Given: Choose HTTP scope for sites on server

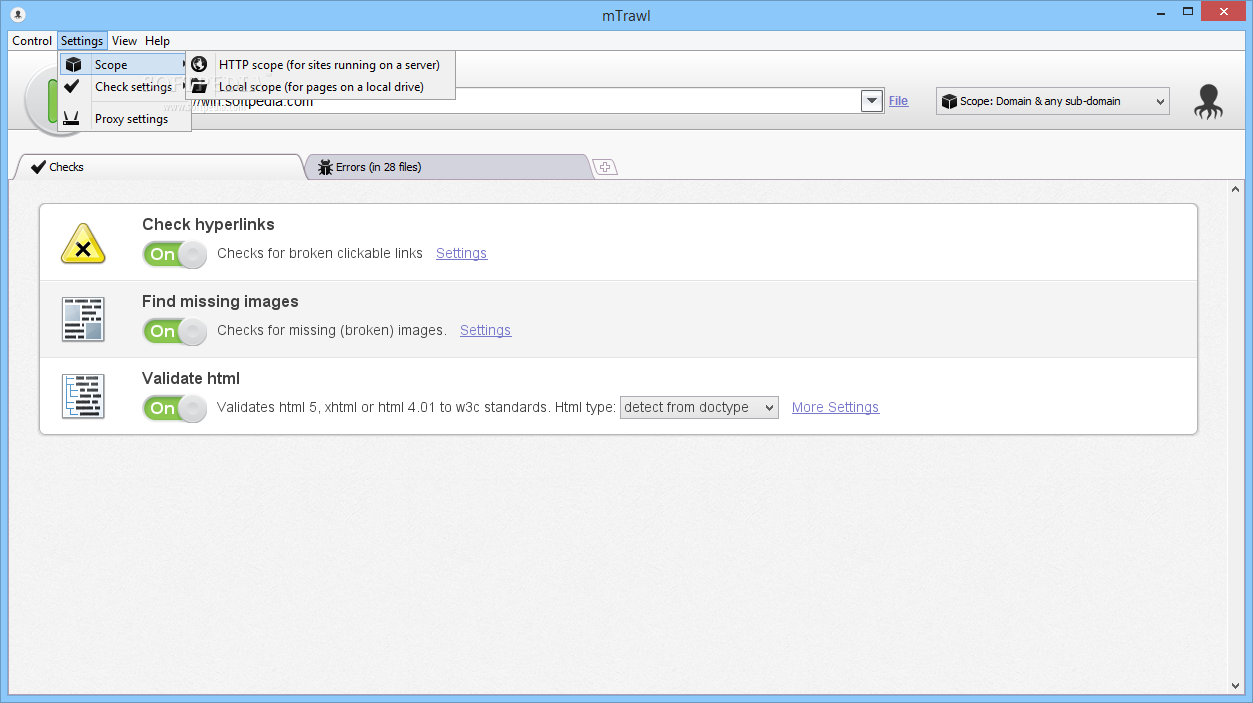Looking at the screenshot, I should pos(320,64).
